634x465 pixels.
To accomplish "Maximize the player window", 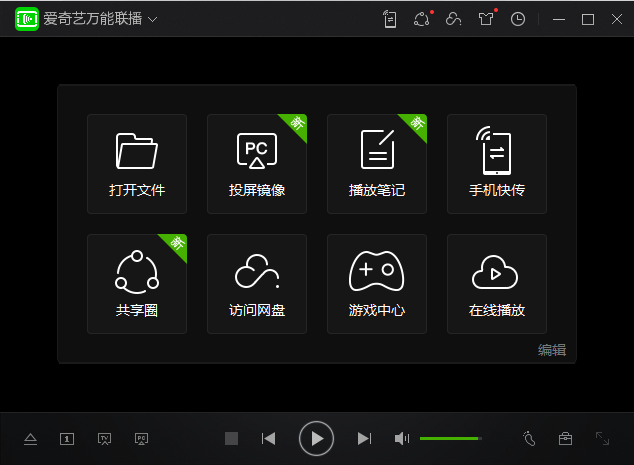I will click(x=588, y=19).
